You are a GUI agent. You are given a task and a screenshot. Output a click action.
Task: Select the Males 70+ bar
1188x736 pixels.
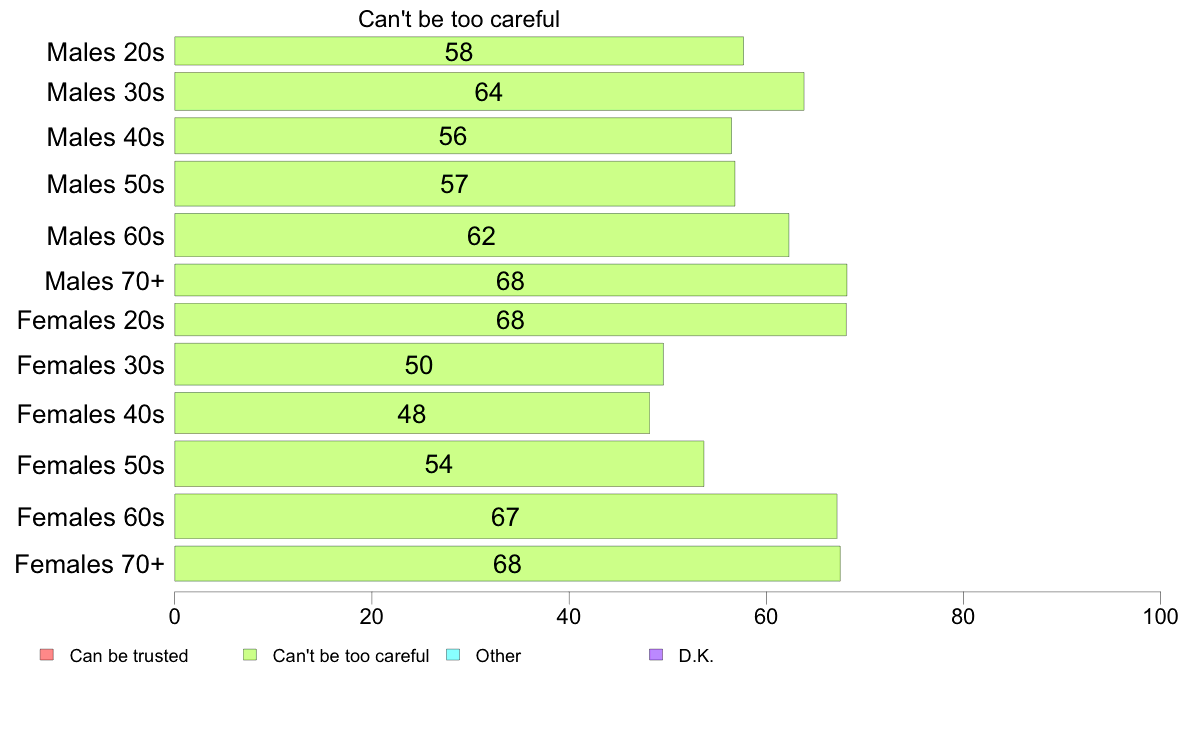(x=511, y=280)
